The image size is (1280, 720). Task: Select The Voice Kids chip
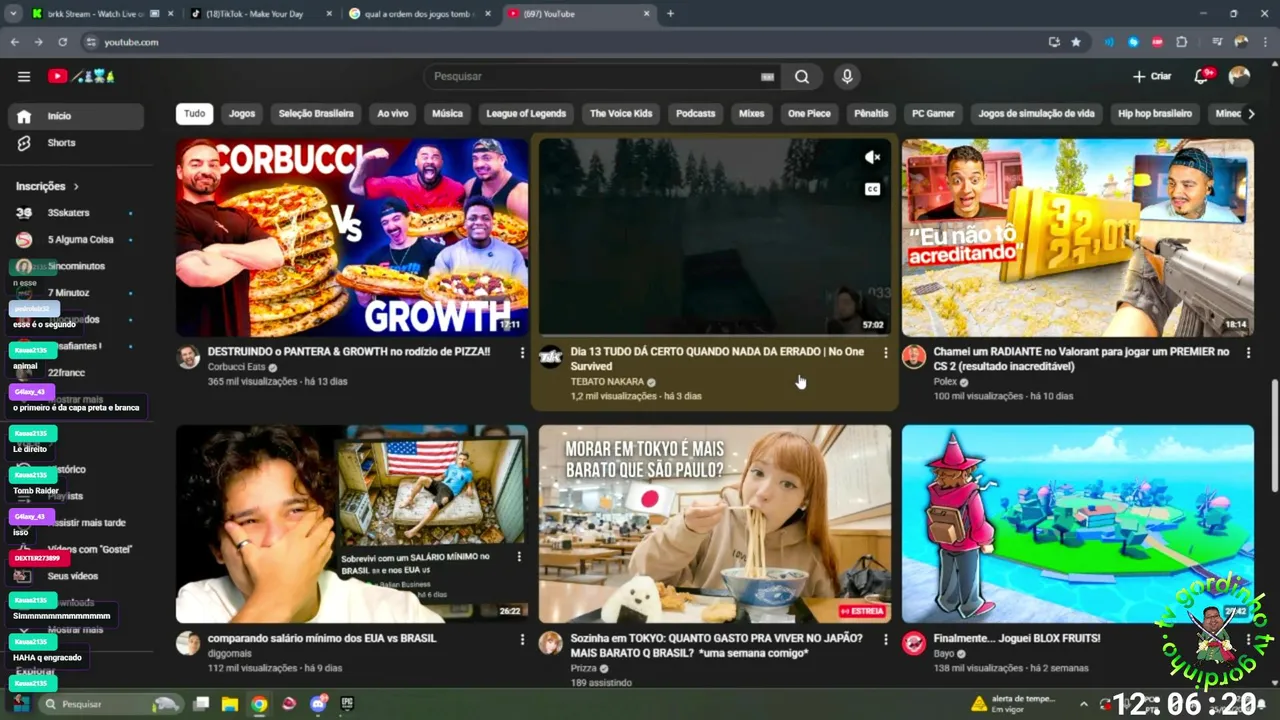click(621, 113)
